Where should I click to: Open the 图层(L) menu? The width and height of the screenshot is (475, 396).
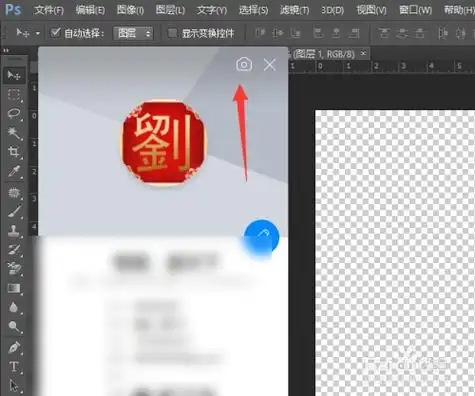pos(170,10)
